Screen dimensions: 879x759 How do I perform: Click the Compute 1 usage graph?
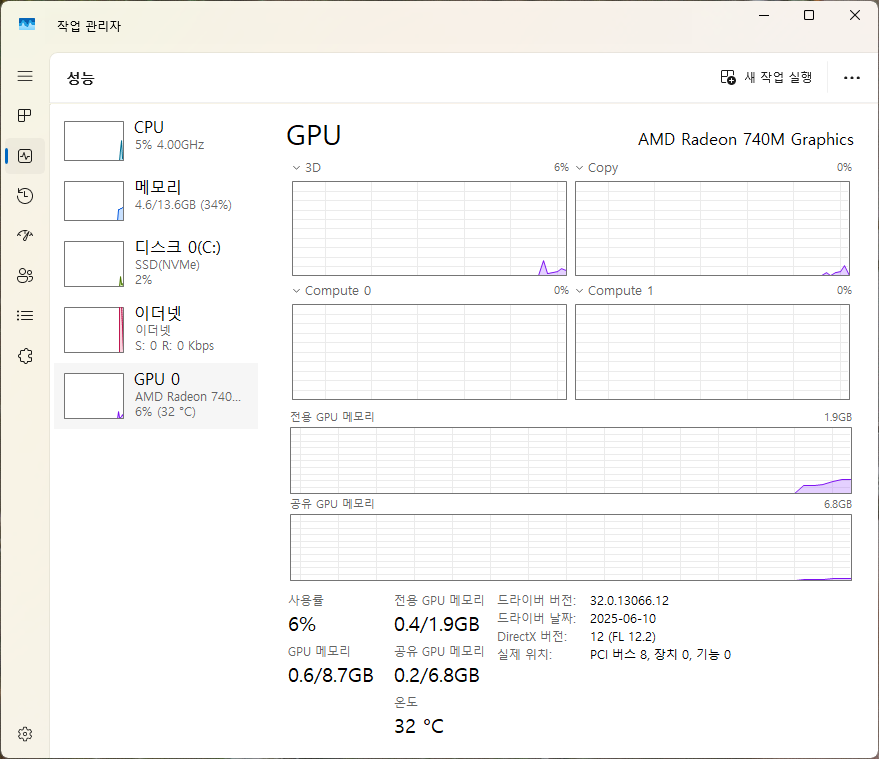[713, 352]
